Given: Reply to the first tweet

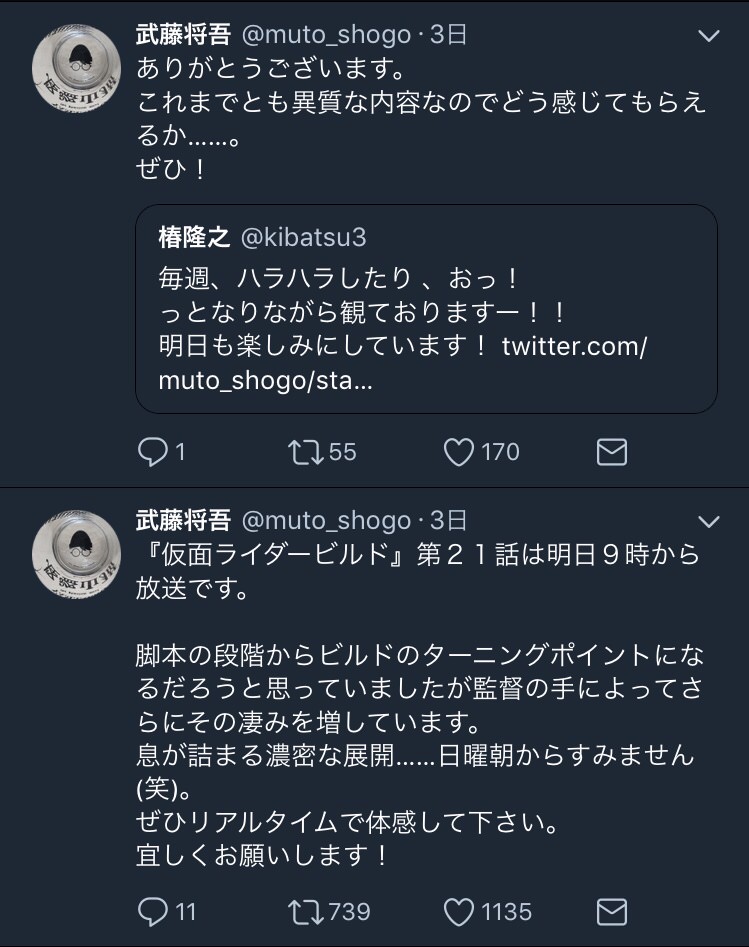Looking at the screenshot, I should [x=152, y=453].
